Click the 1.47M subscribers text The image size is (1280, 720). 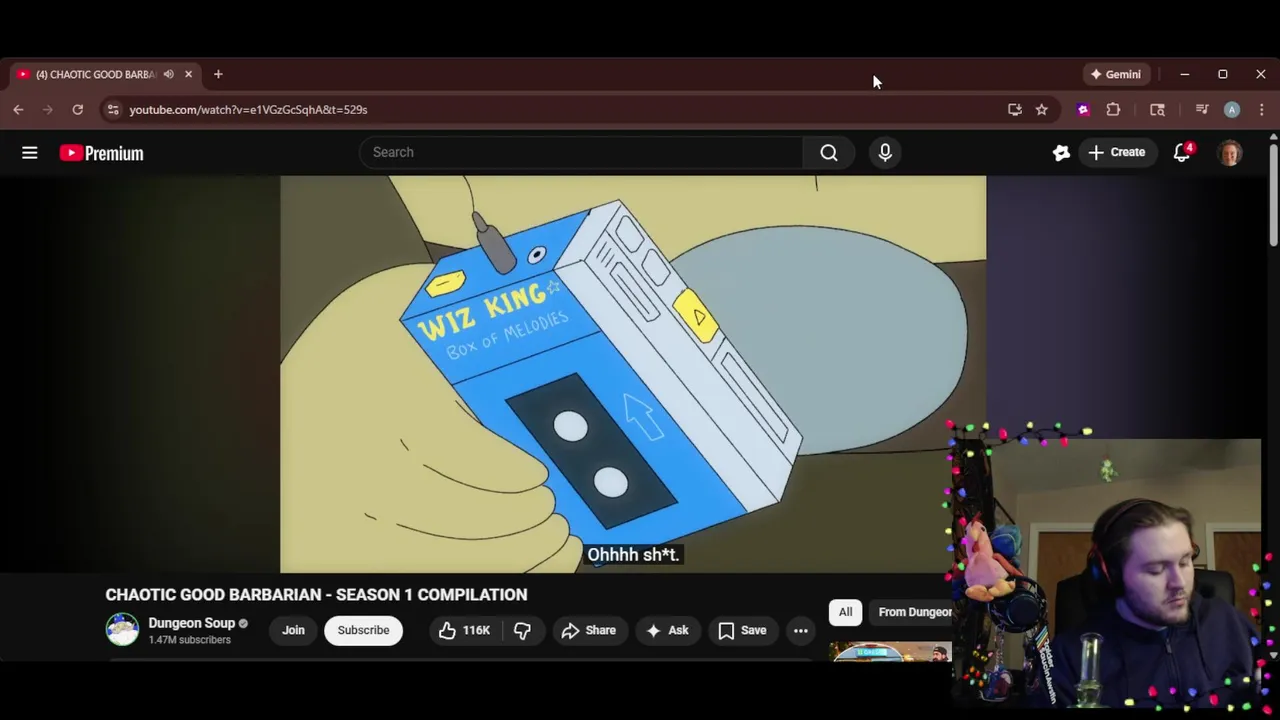pyautogui.click(x=190, y=640)
